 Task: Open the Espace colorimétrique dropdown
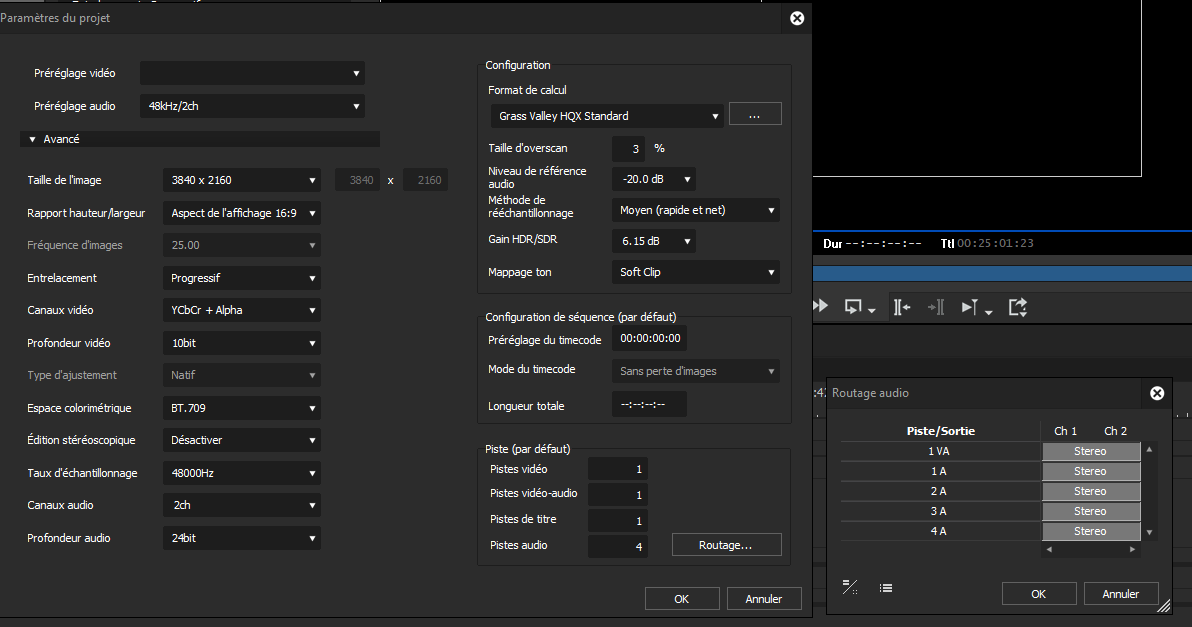[241, 408]
